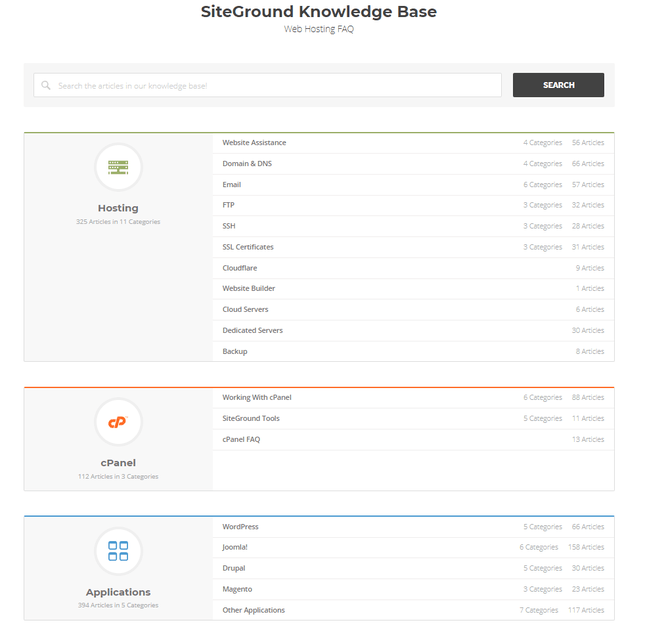Click '117 Articles' in Other Applications row
Screen dimensions: 645x633
[x=586, y=610]
